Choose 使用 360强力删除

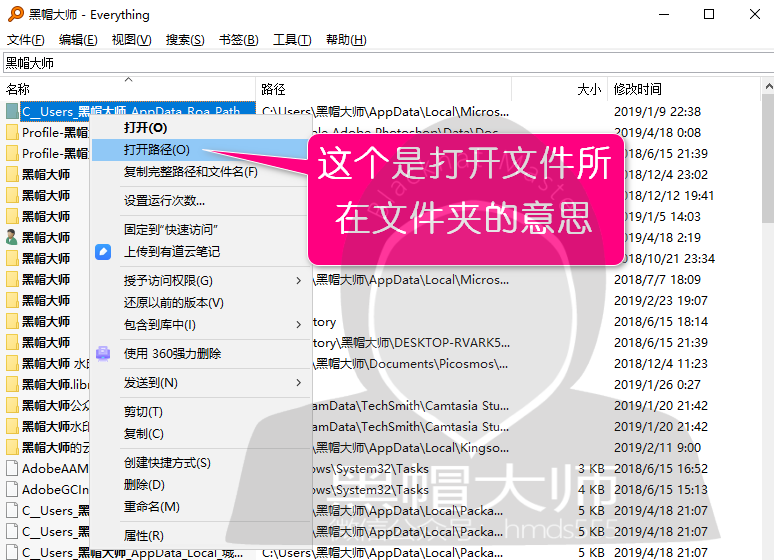(x=199, y=354)
